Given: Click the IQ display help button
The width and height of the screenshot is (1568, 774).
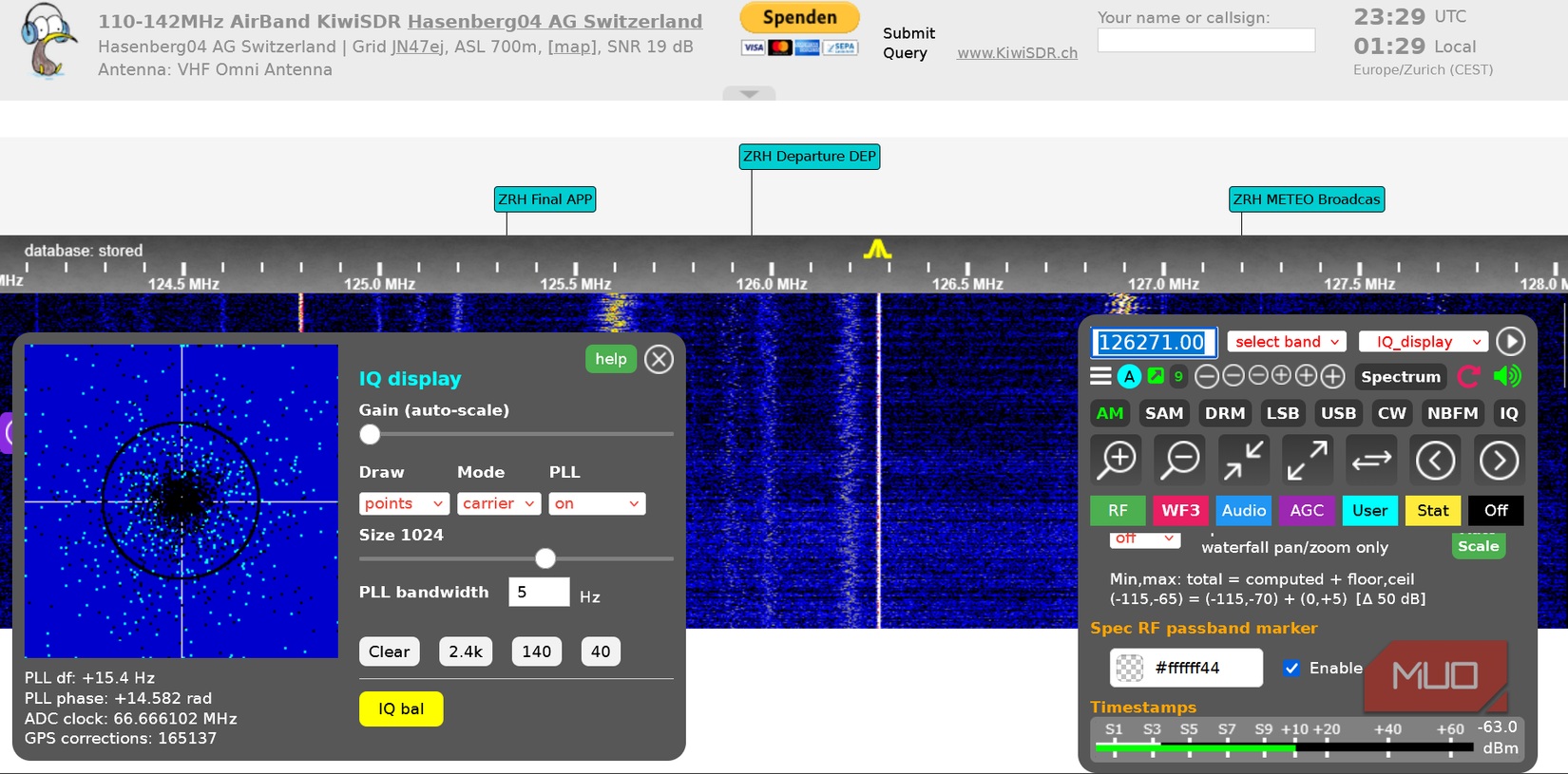Looking at the screenshot, I should point(611,358).
